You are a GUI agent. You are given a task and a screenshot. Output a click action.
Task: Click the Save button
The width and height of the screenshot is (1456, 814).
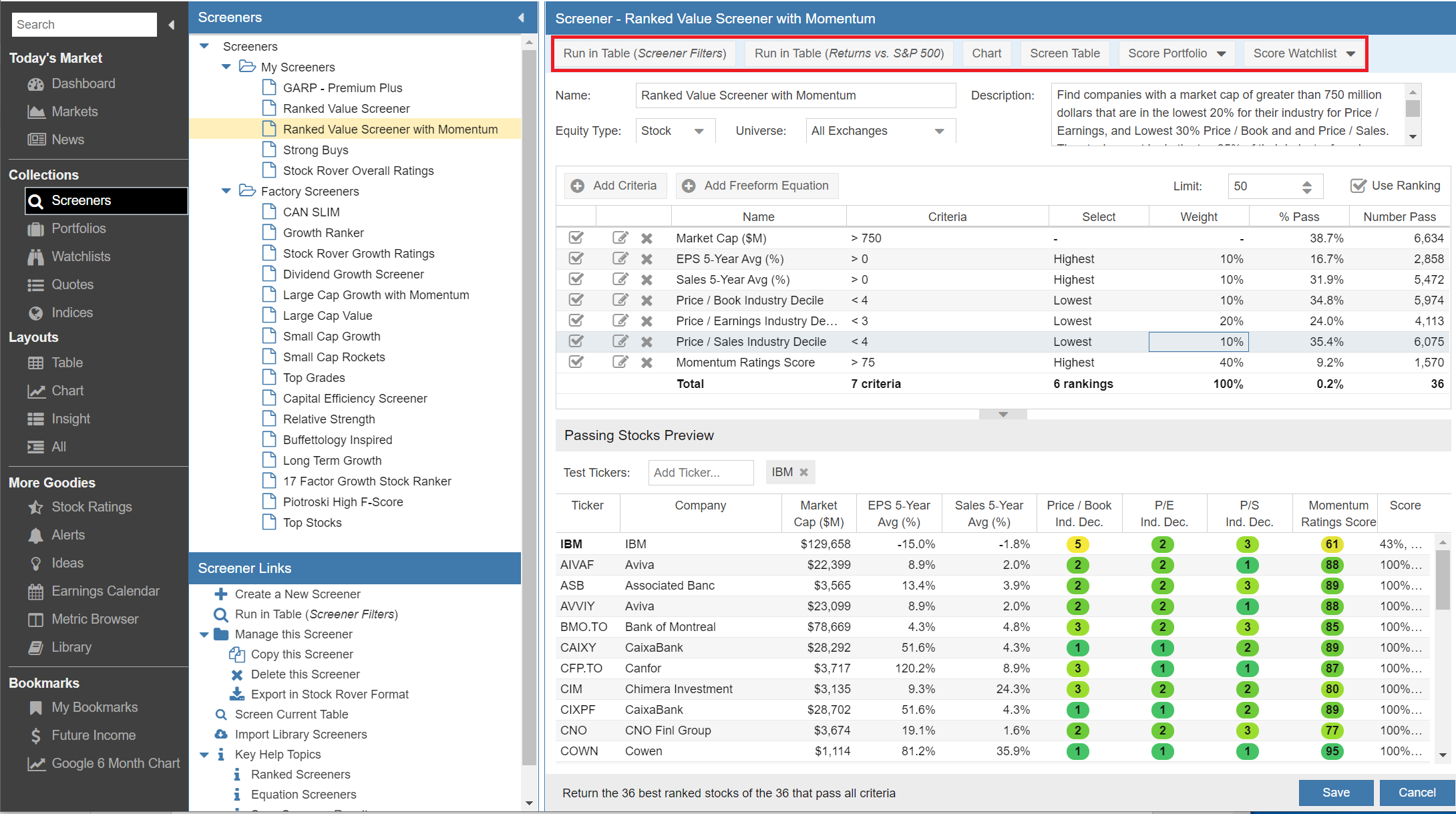click(x=1336, y=793)
